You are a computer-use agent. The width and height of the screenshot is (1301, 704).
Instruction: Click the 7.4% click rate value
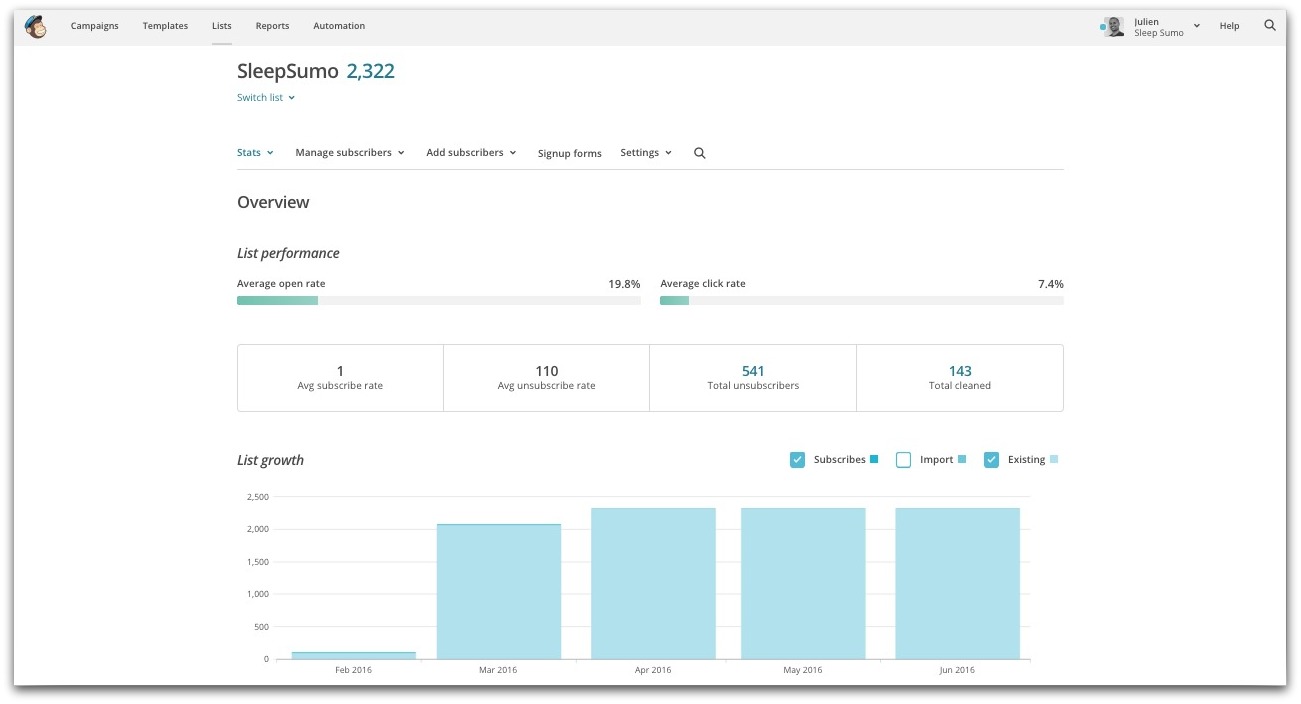[x=1051, y=284]
